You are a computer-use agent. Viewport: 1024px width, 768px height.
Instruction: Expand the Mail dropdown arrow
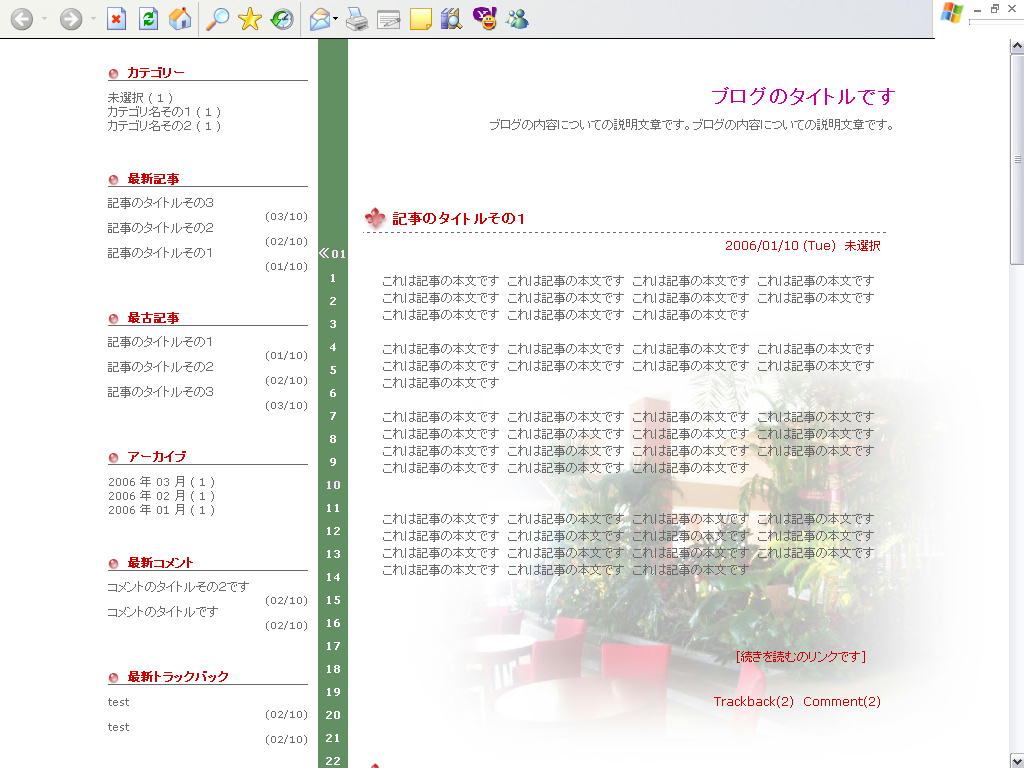pos(336,19)
